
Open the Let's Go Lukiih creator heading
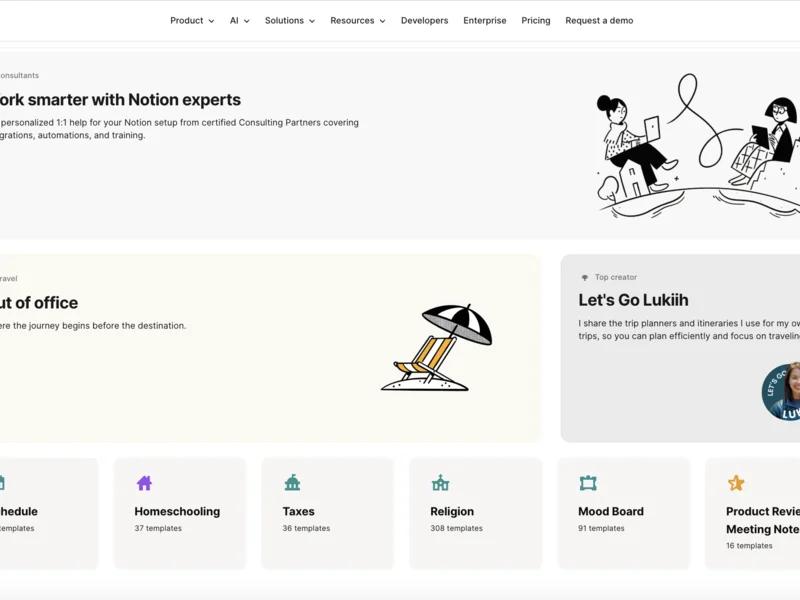tap(633, 300)
